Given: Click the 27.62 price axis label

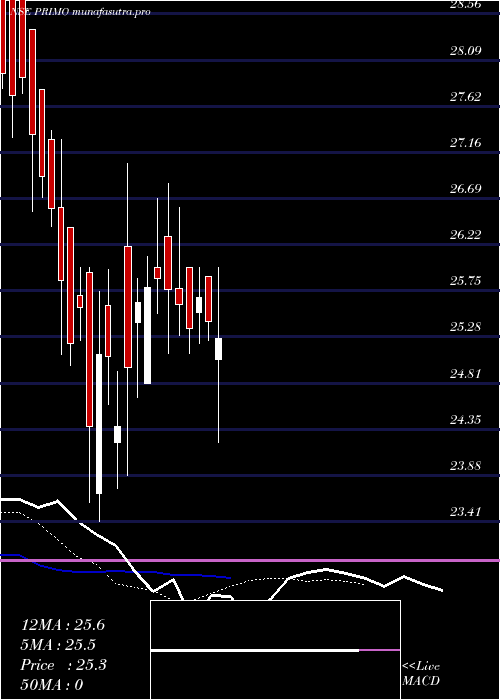Looking at the screenshot, I should click(x=465, y=96).
